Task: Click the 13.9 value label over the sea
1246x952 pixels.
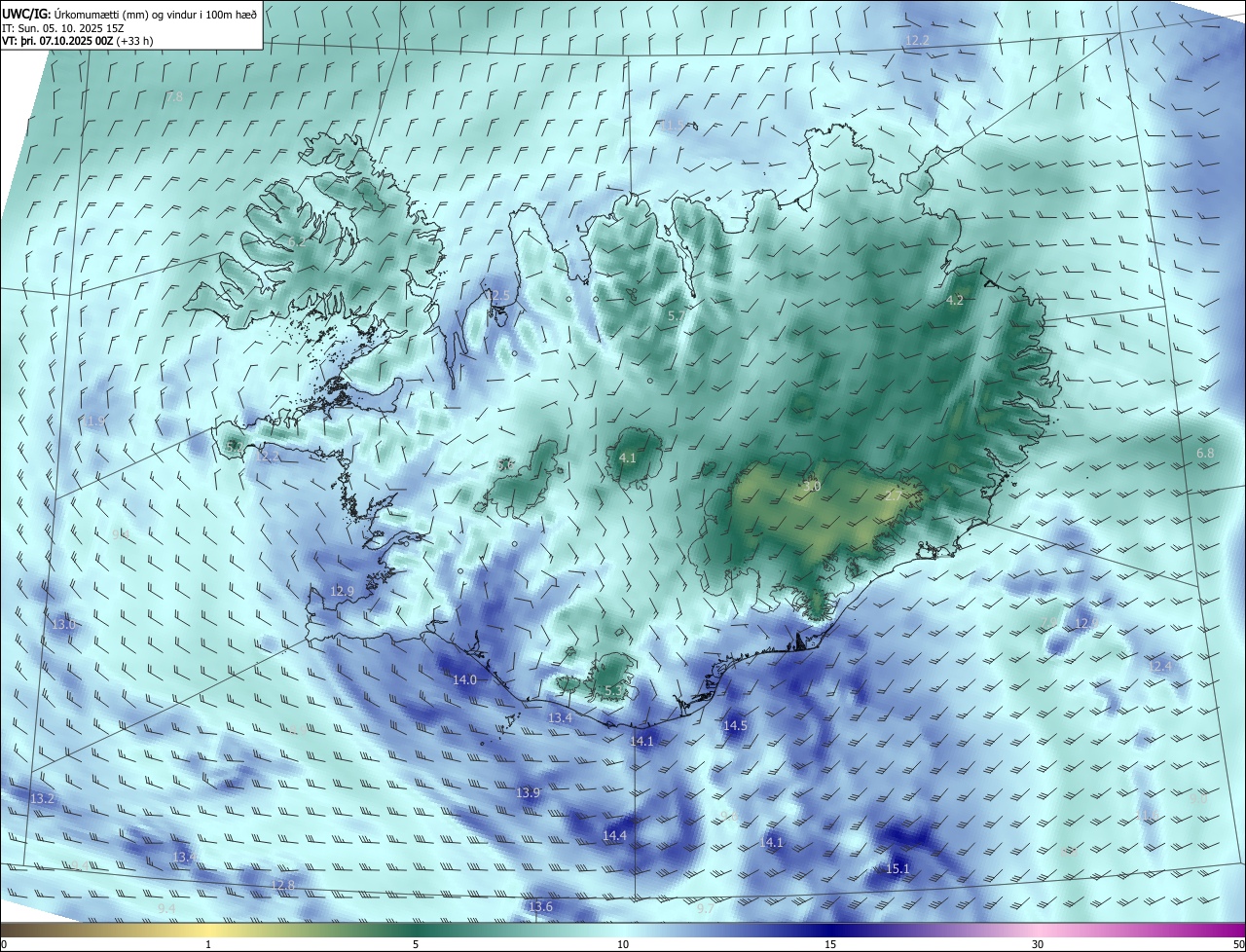Action: coord(528,793)
